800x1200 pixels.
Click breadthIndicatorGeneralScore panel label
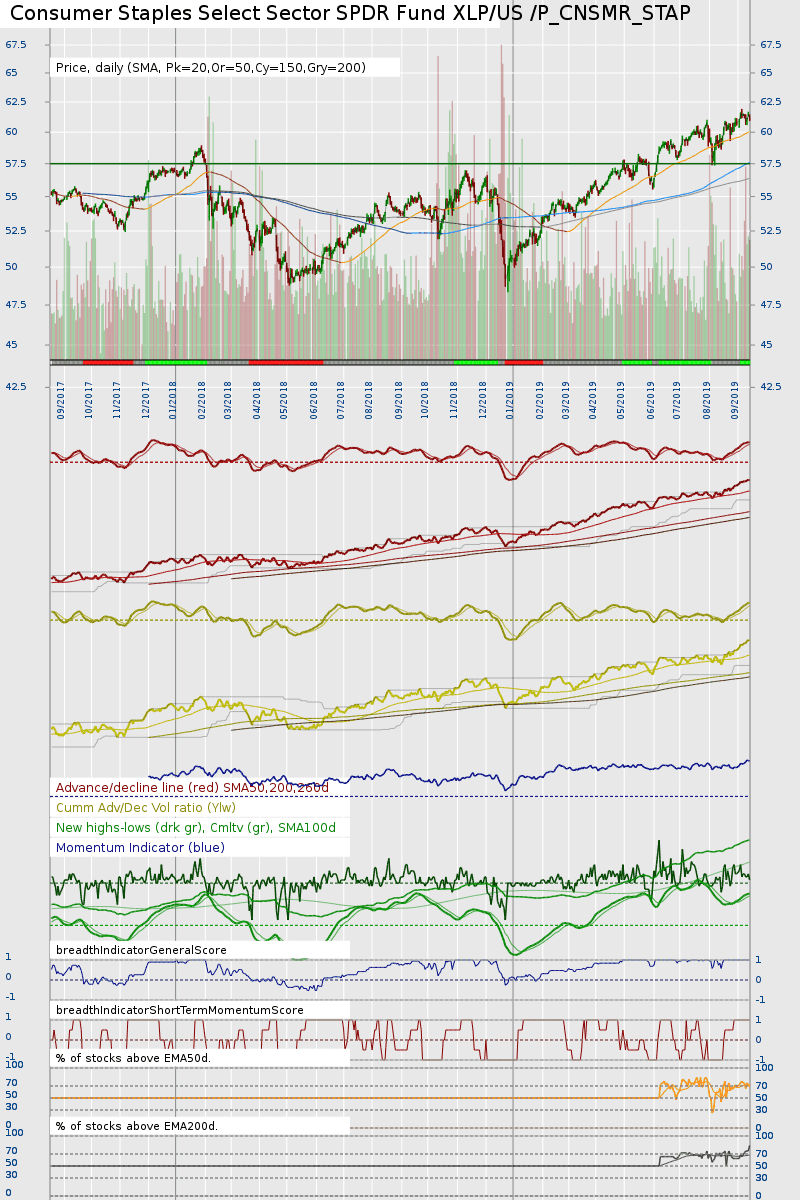(x=141, y=950)
